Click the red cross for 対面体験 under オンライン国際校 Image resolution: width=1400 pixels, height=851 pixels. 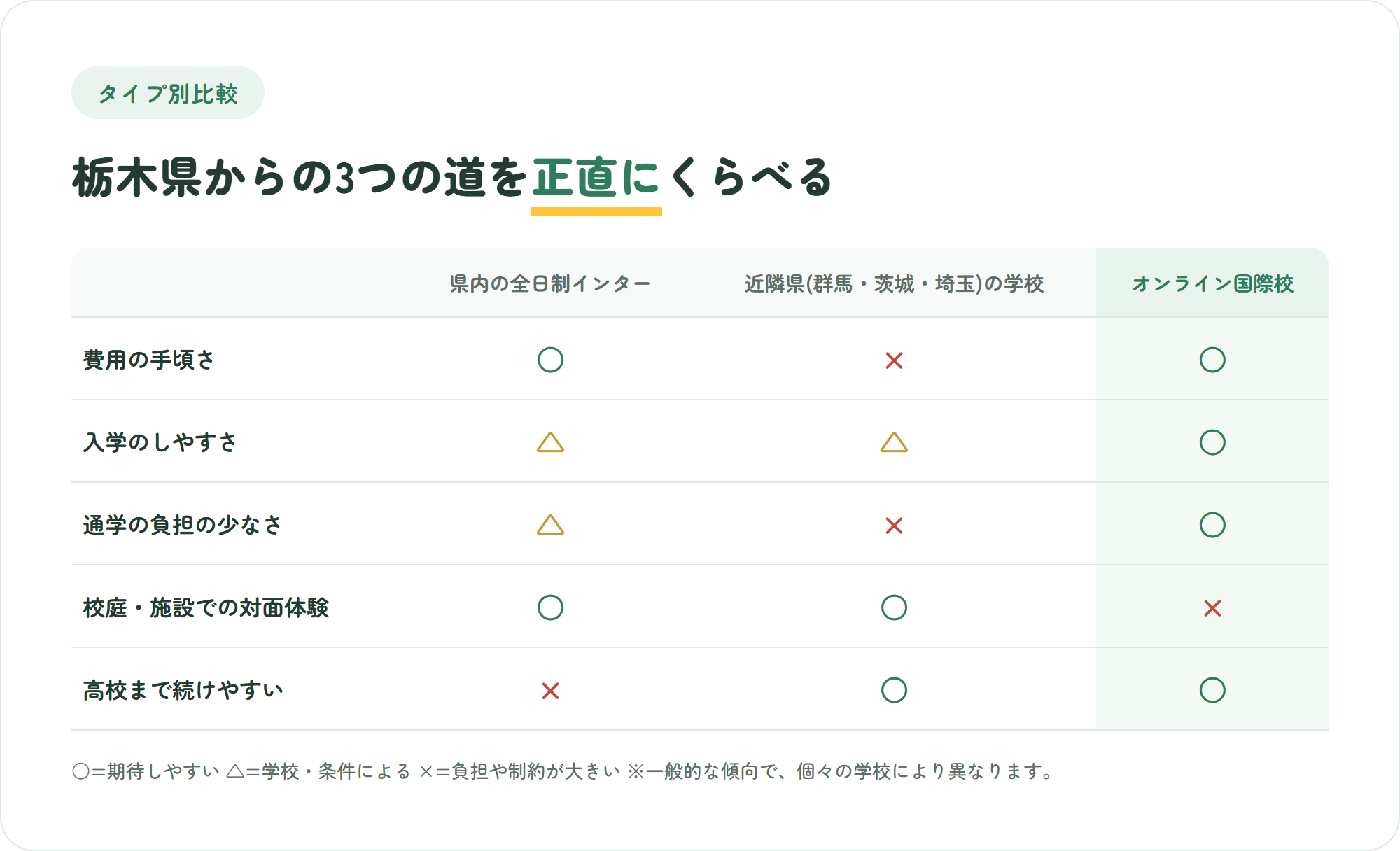(x=1212, y=608)
